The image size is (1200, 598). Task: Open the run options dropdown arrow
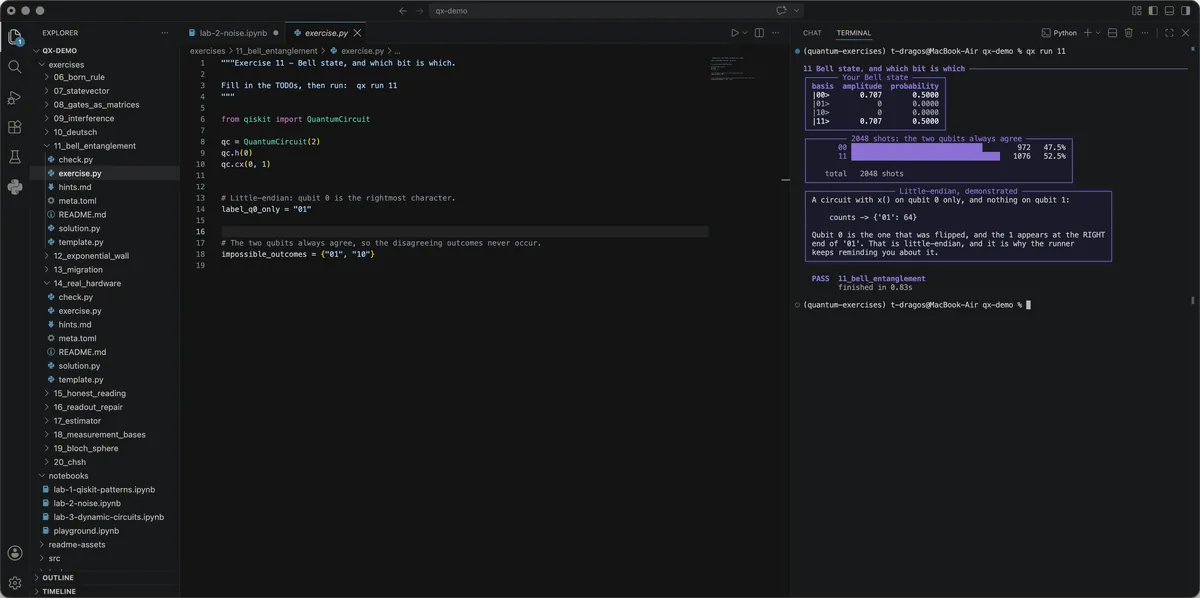(x=747, y=33)
